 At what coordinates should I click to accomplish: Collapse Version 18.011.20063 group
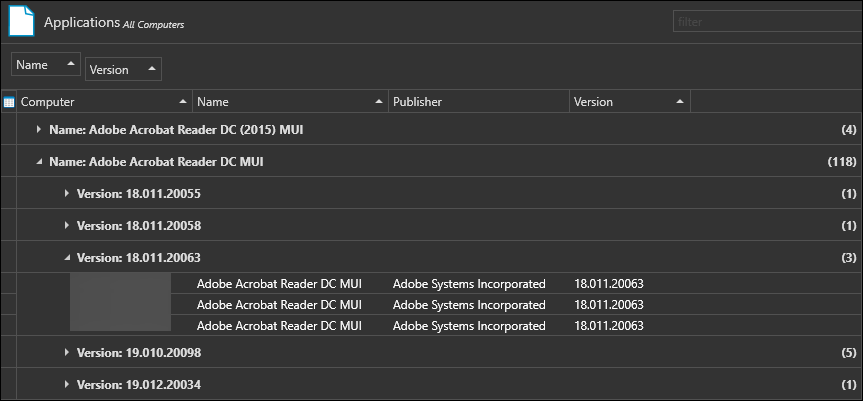tap(67, 257)
